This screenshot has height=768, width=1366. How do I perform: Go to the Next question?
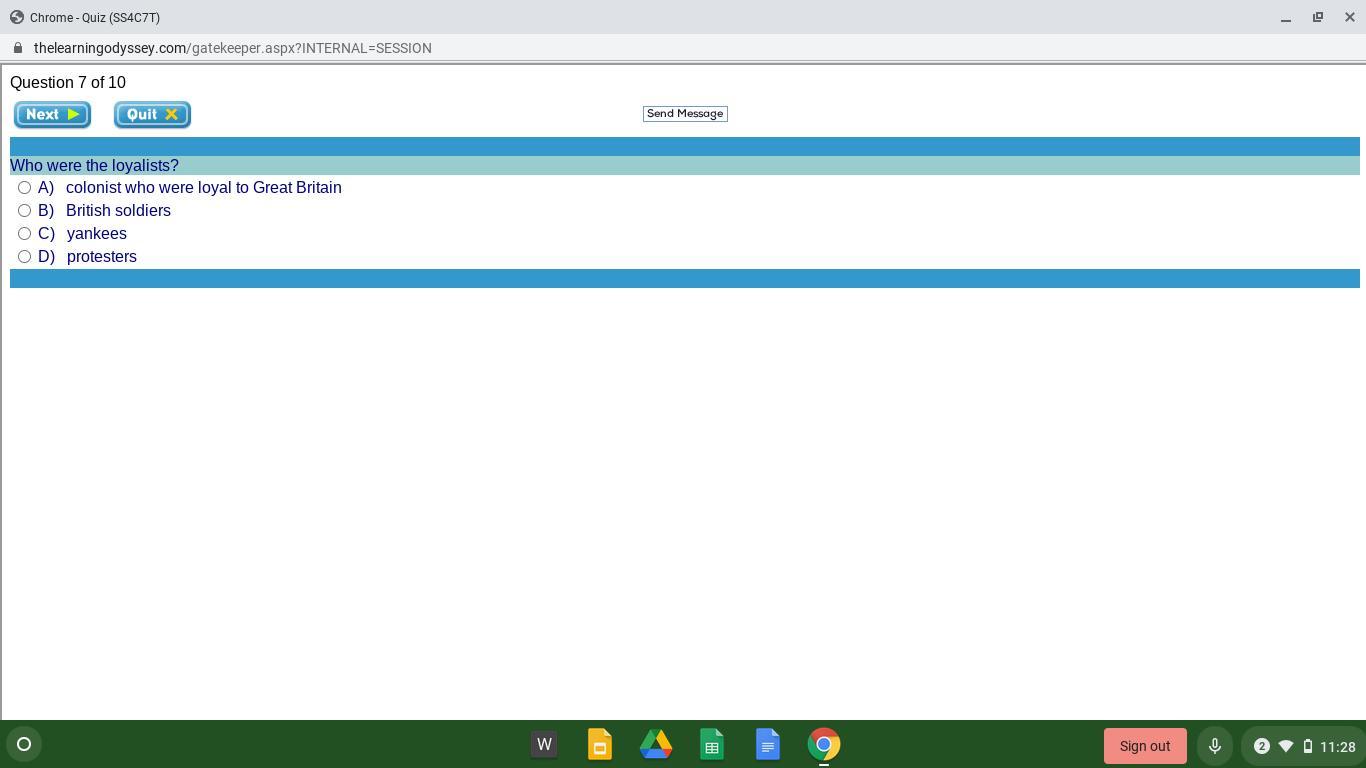pyautogui.click(x=52, y=114)
